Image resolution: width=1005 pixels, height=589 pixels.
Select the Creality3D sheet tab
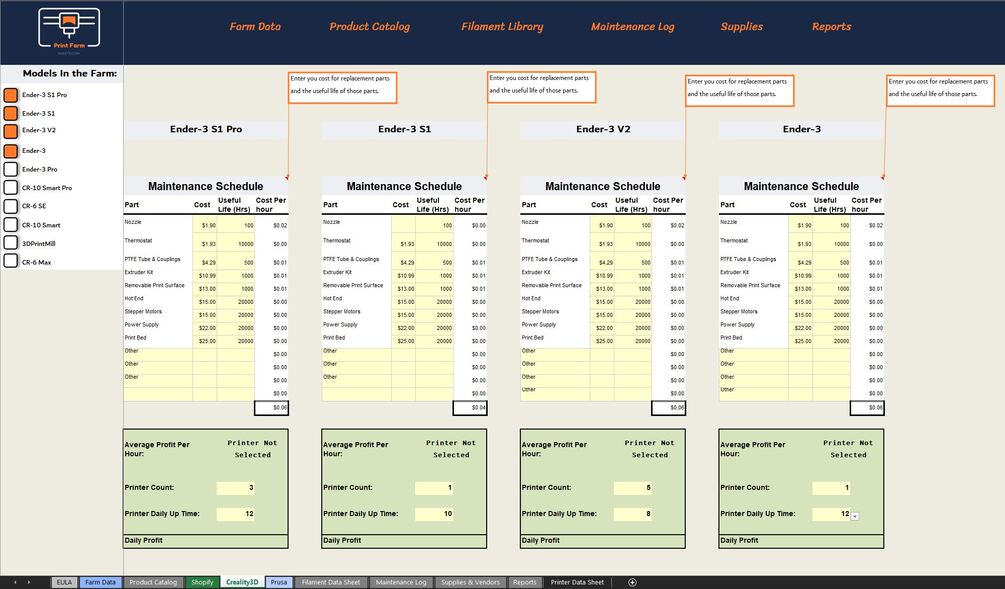coord(242,582)
